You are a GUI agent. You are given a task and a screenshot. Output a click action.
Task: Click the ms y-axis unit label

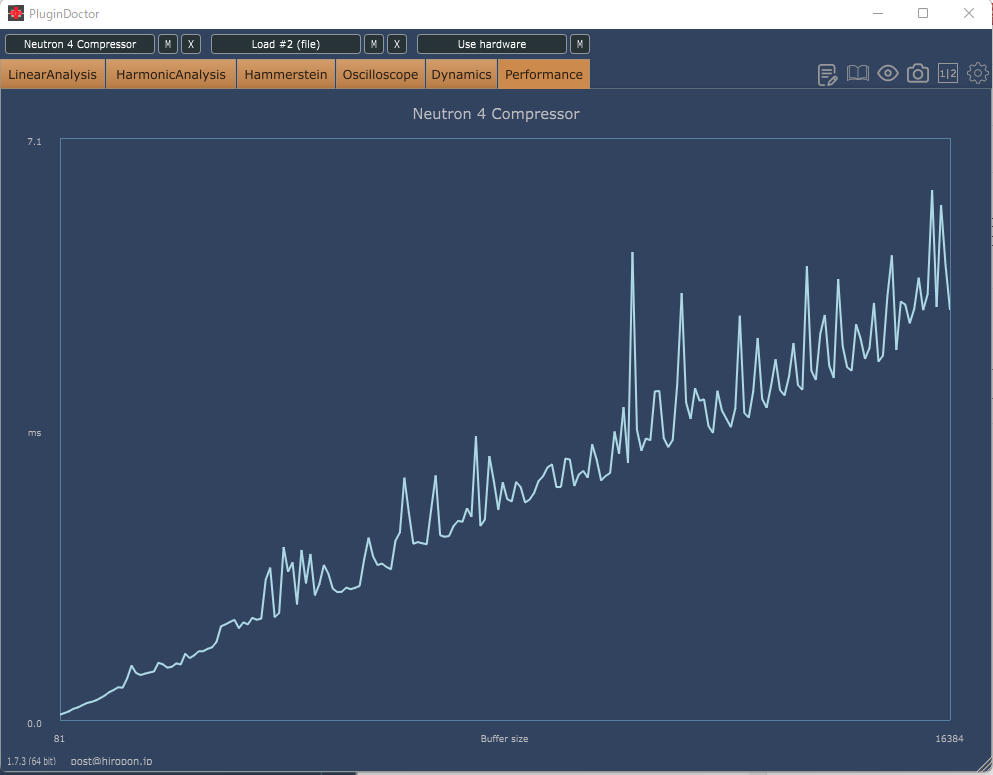click(34, 433)
